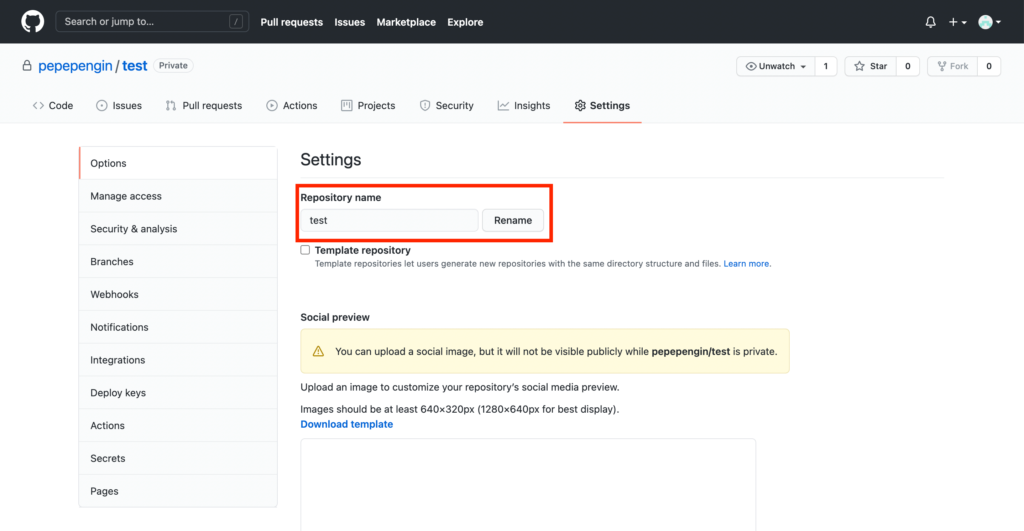Click the fork count next to Fork

(x=989, y=66)
